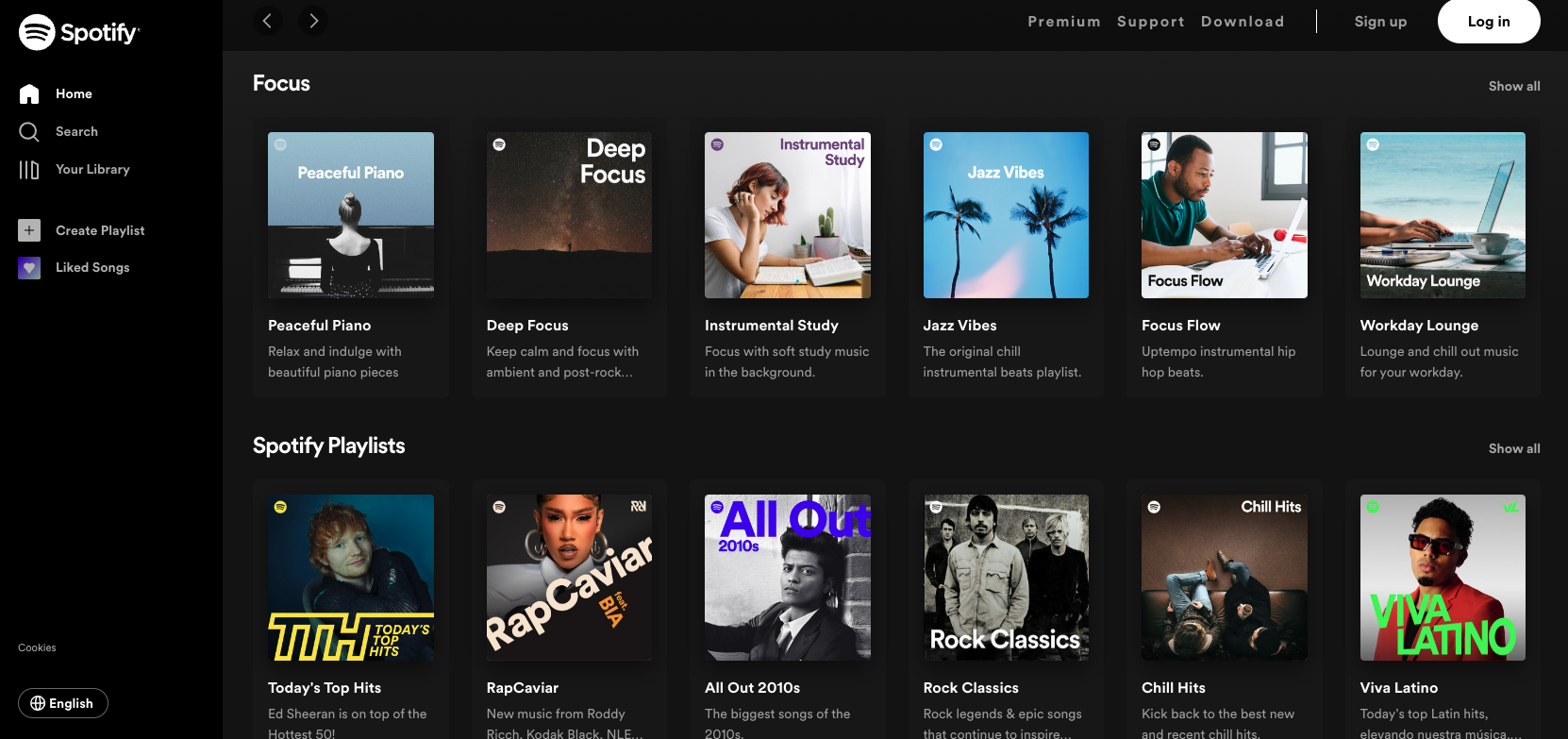The image size is (1568, 739).
Task: Open the Rock Classics cover image
Action: [1006, 578]
